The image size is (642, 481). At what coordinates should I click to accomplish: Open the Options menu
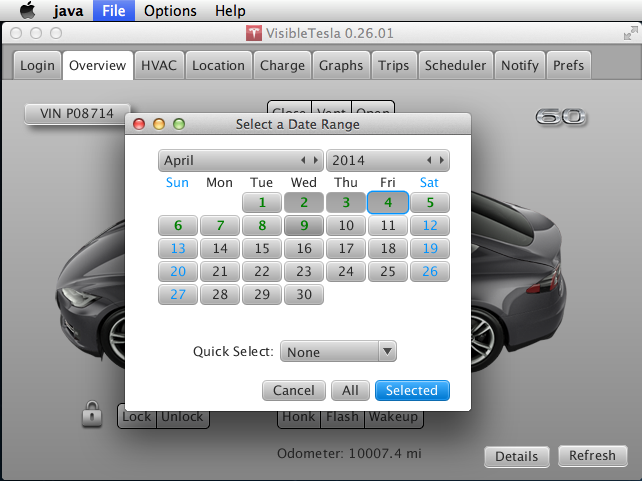170,10
